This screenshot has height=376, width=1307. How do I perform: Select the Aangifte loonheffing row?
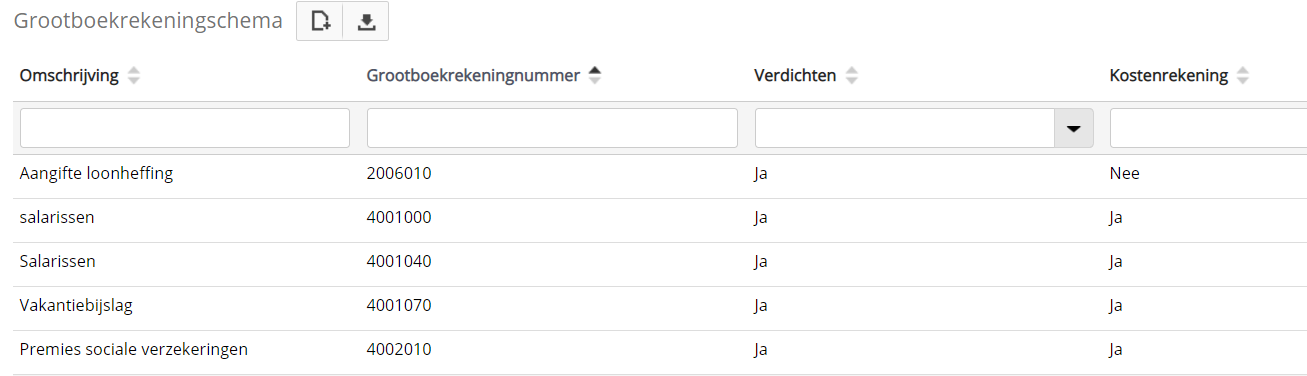pos(660,174)
